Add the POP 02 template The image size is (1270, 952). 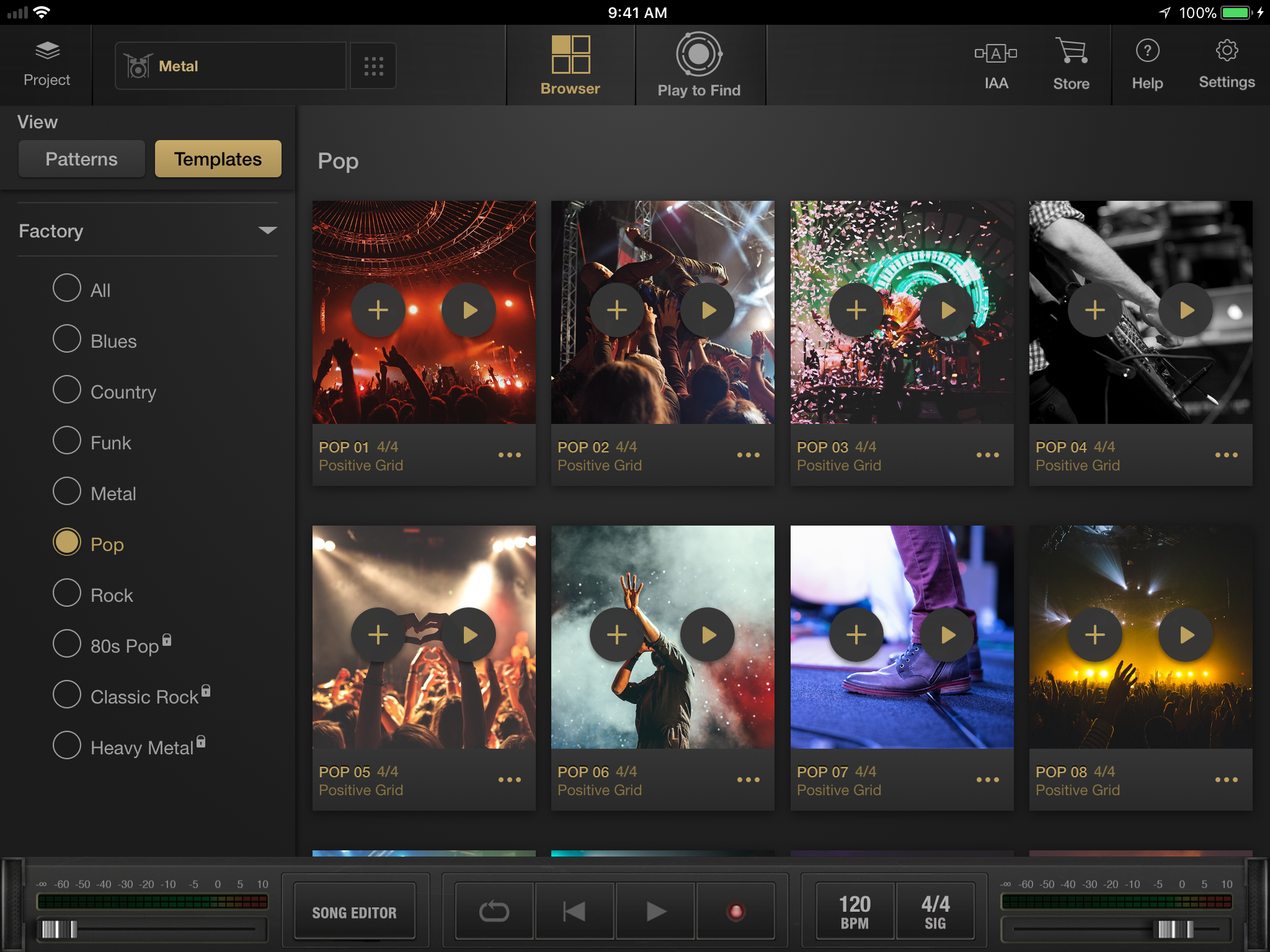click(x=617, y=310)
